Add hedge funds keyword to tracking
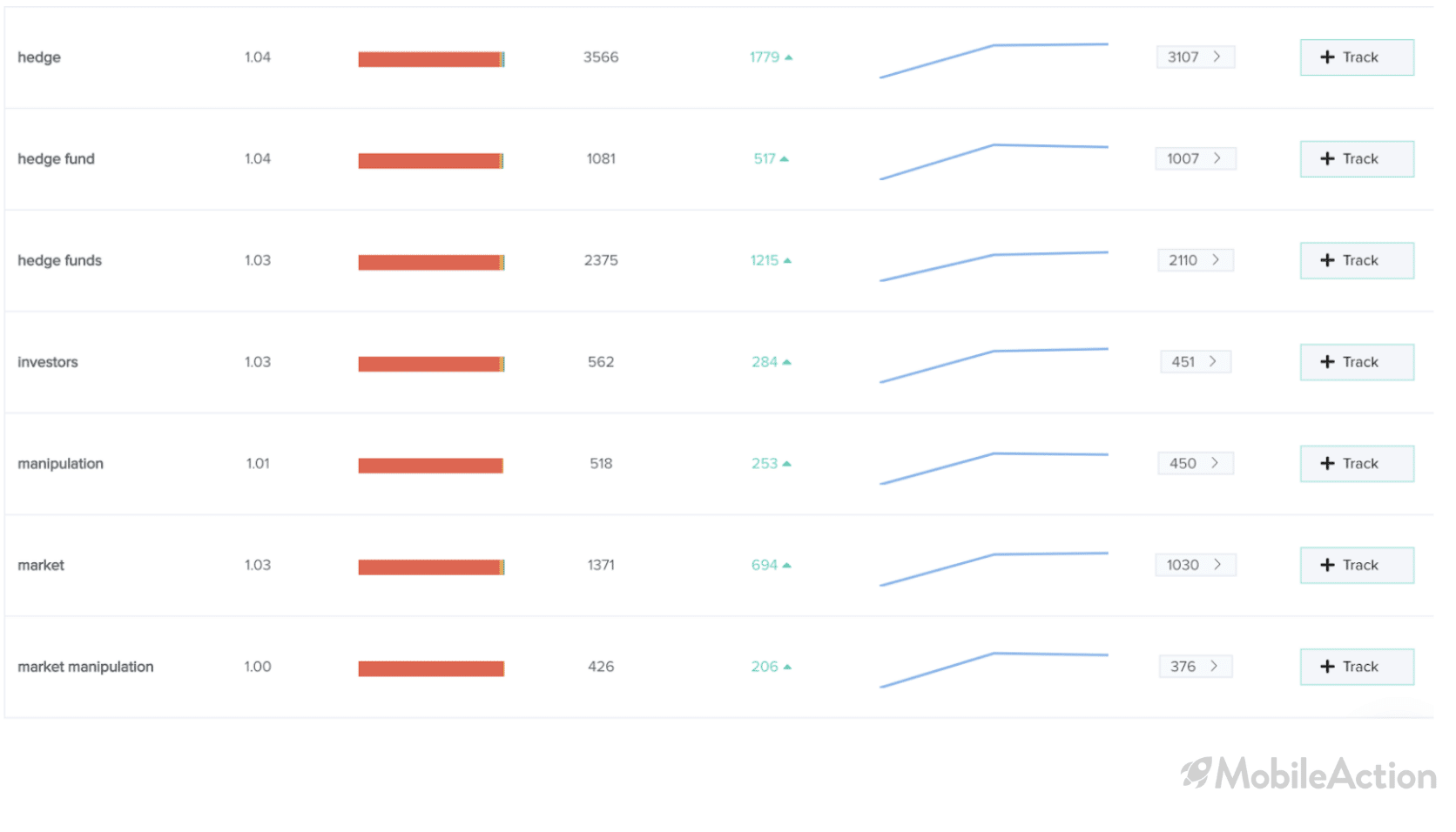This screenshot has width=1456, height=832. 1357,260
